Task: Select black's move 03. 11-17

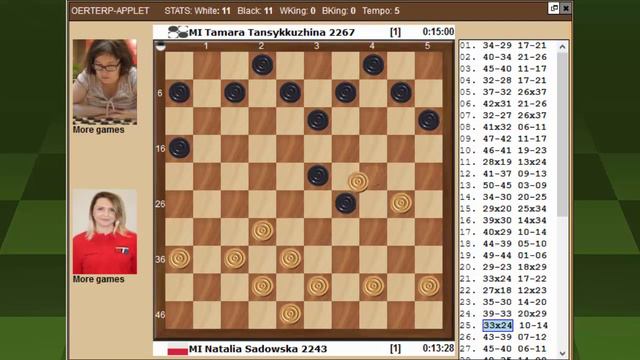Action: [532, 69]
